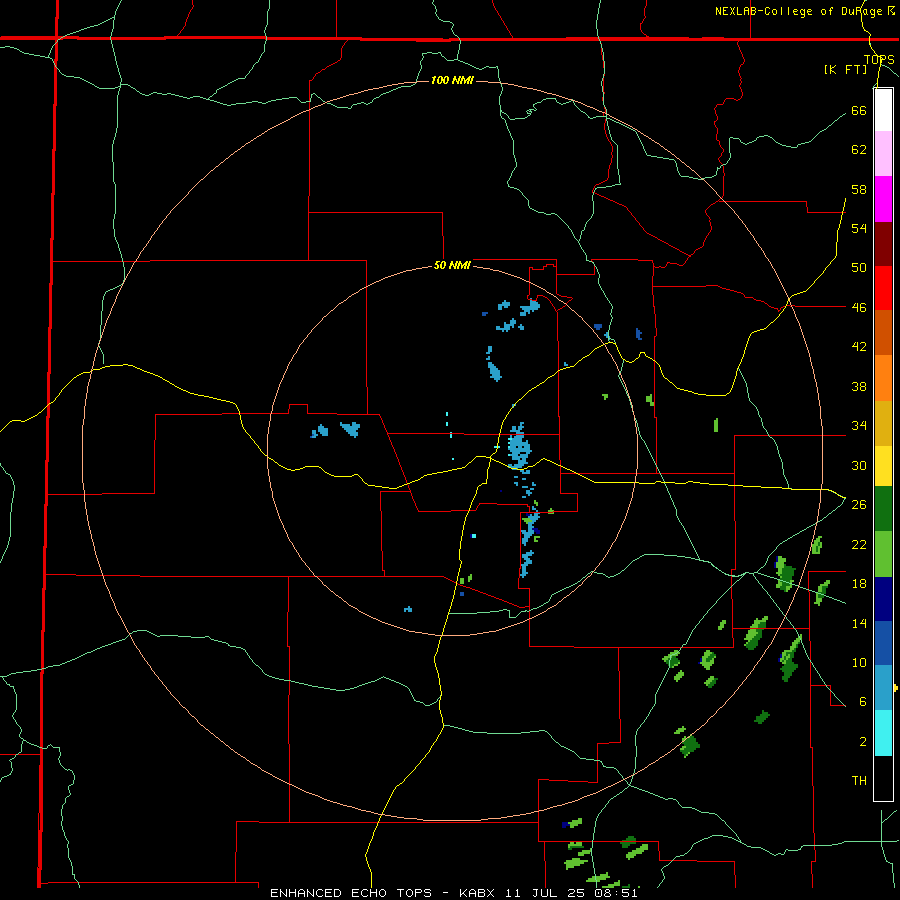This screenshot has height=900, width=900.
Task: Click the medium blue legend swatch
Action: 883,643
